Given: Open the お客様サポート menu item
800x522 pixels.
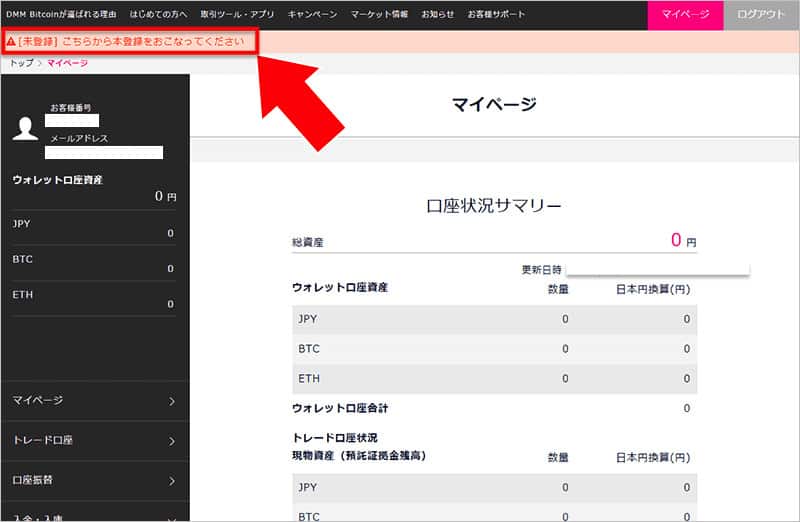Looking at the screenshot, I should (x=496, y=14).
